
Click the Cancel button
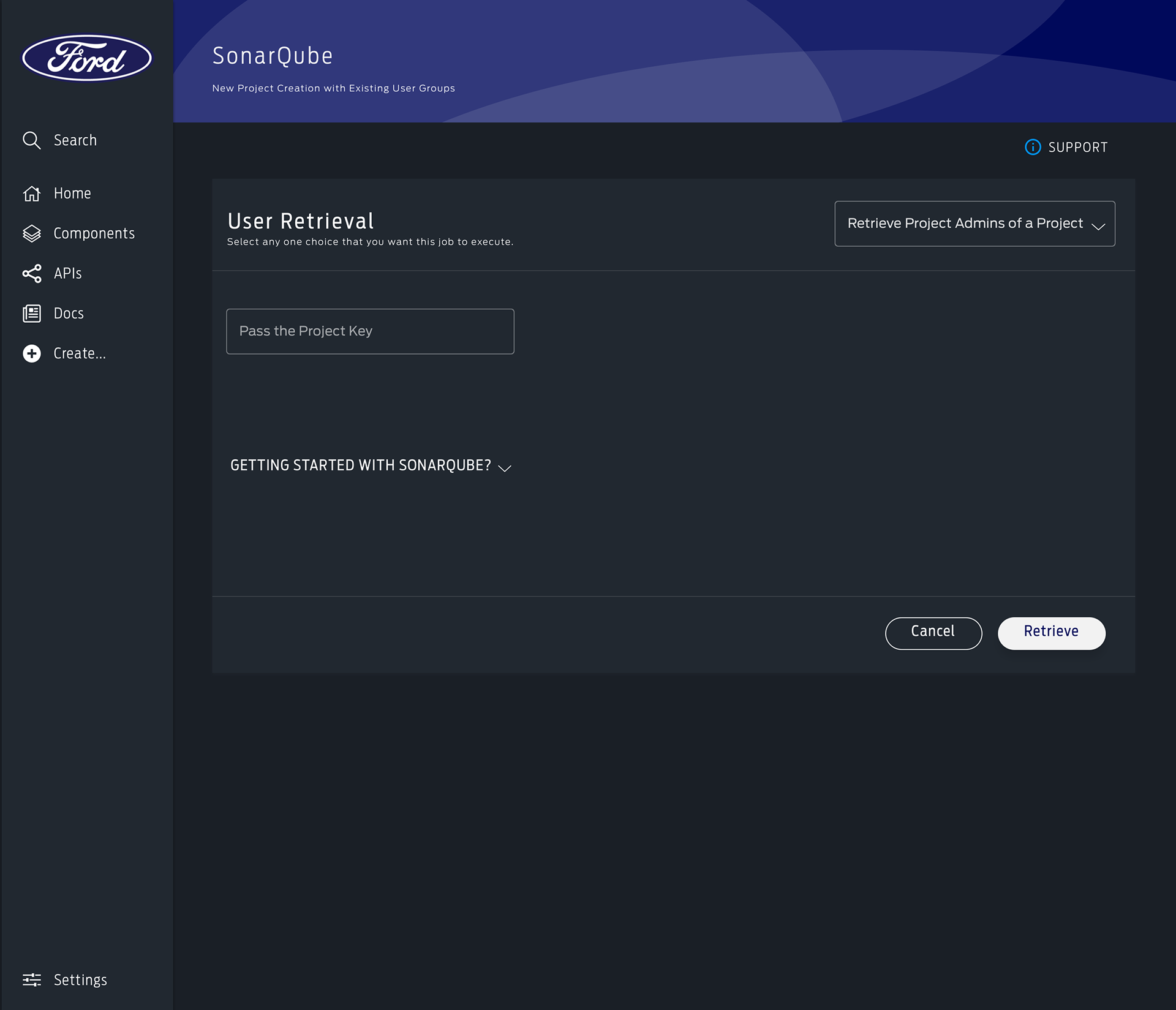[933, 633]
